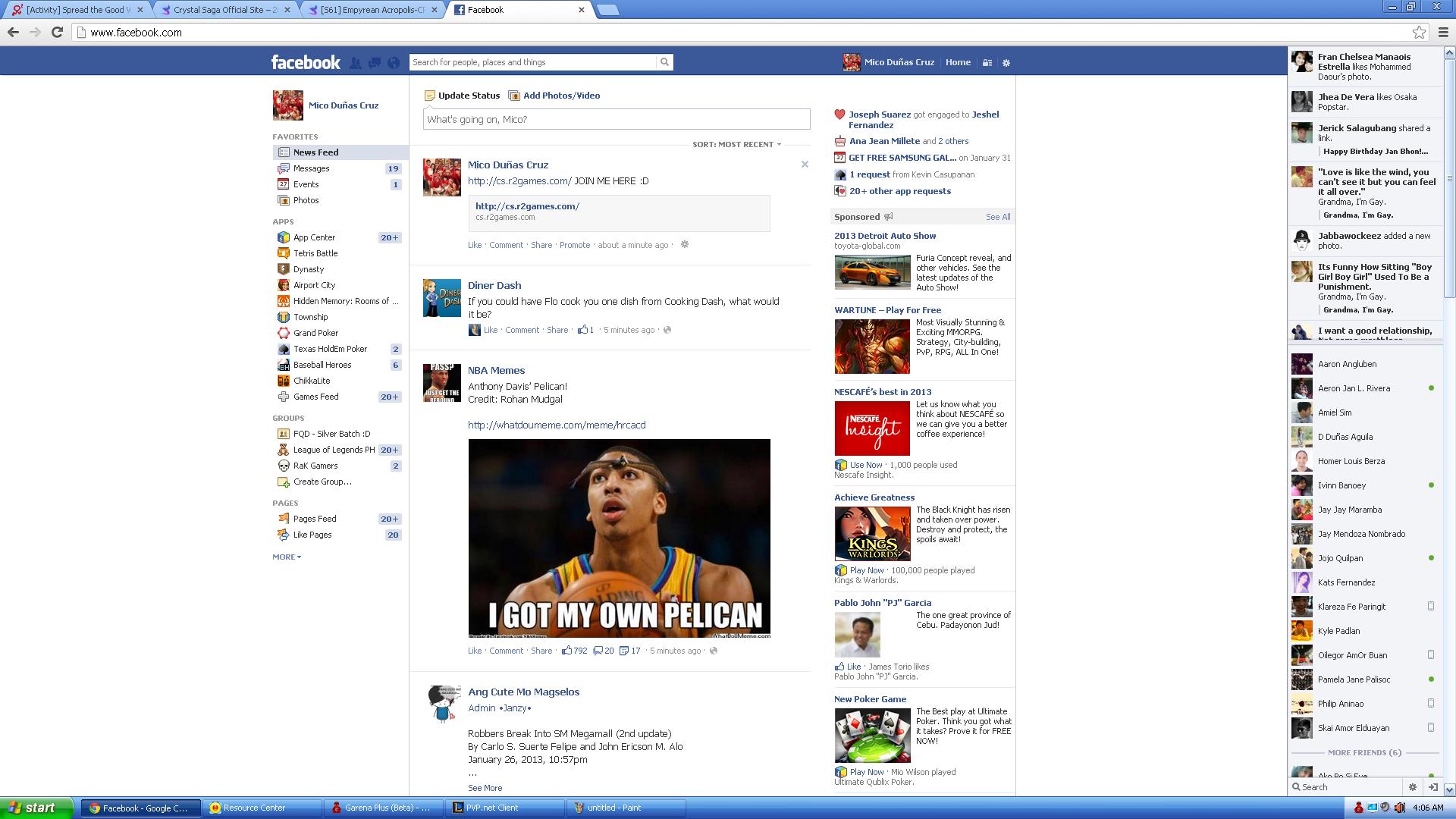Click See More on Ang Cute post
Image resolution: width=1456 pixels, height=819 pixels.
coord(485,788)
